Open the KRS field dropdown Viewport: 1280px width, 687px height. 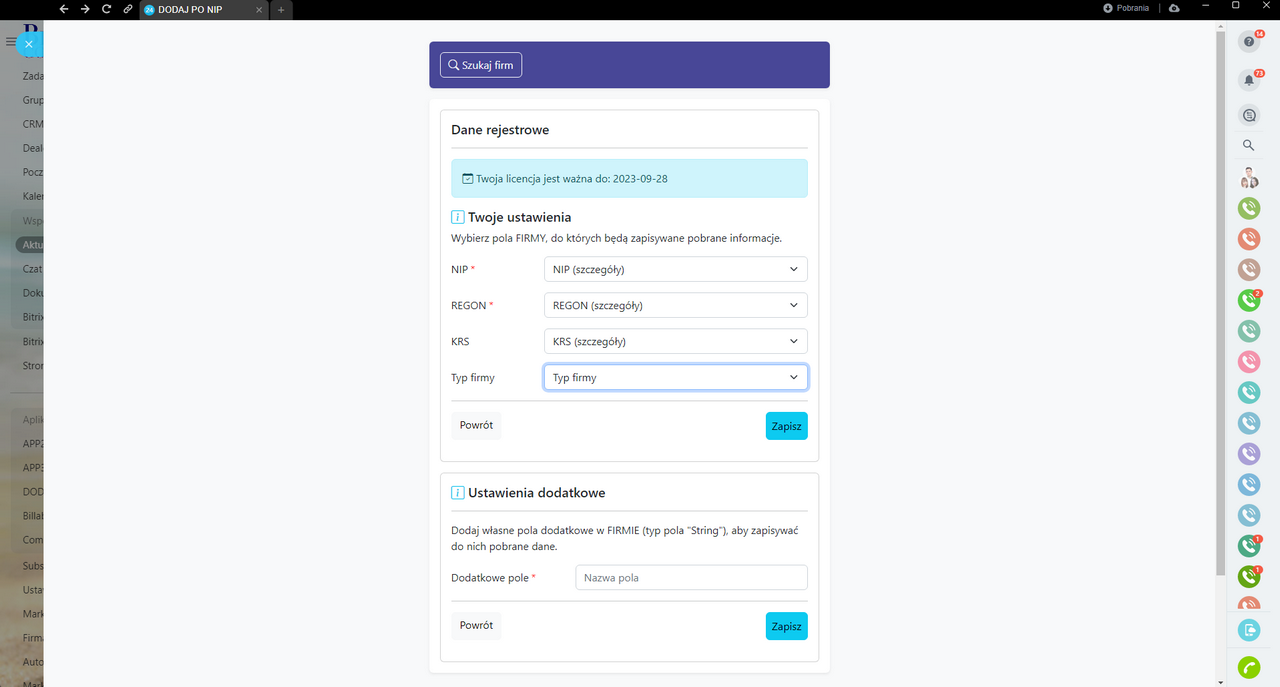(675, 341)
